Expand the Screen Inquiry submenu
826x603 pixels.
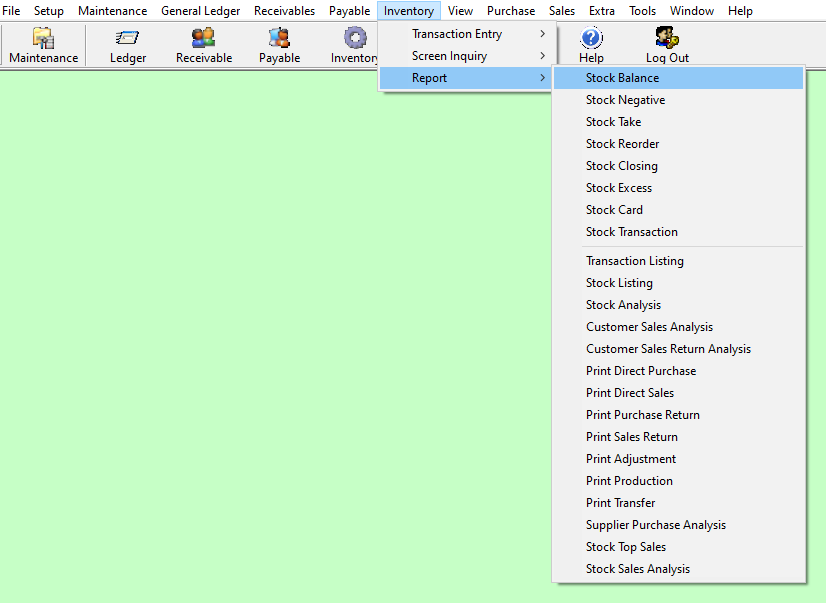(x=467, y=56)
